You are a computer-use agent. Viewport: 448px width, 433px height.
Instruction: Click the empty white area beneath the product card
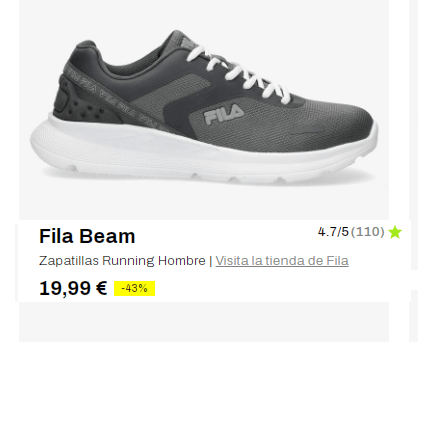point(224,387)
